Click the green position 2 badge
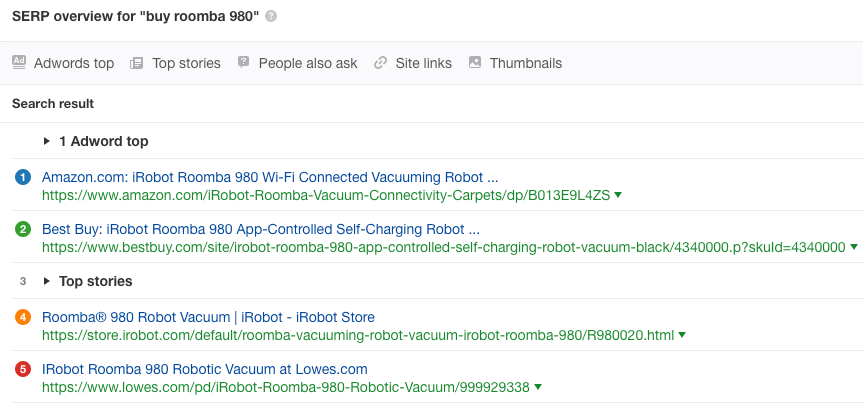The width and height of the screenshot is (863, 403). pyautogui.click(x=23, y=229)
